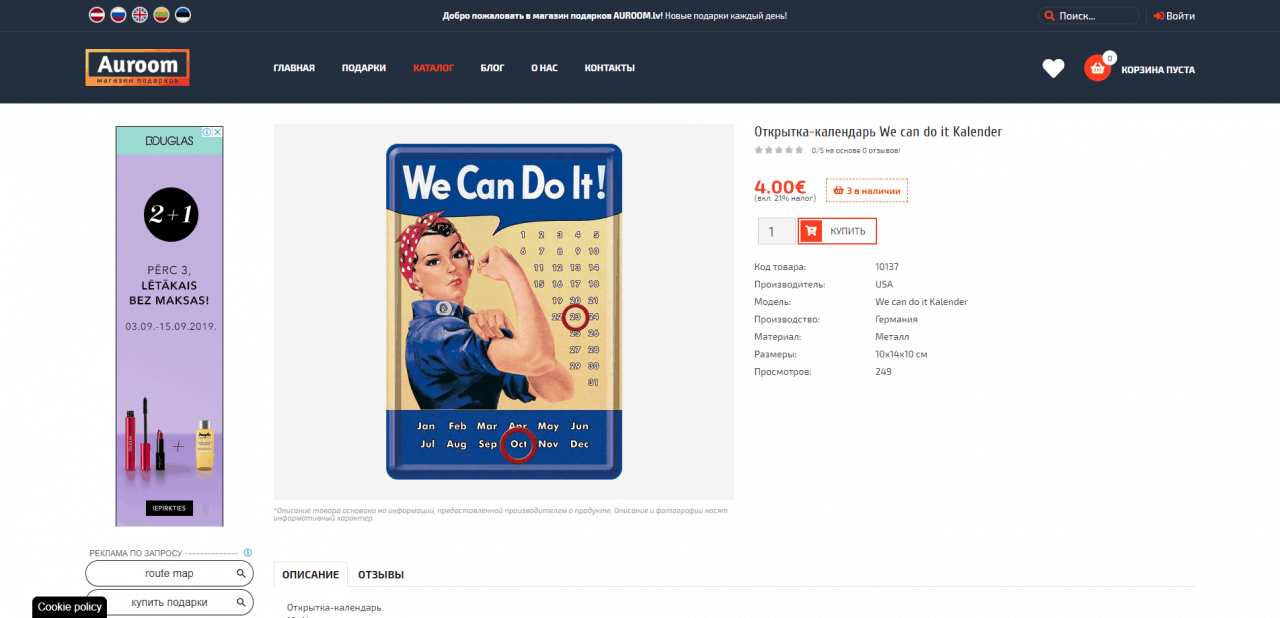Screen dimensions: 1280x618
Task: Click the product quantity input box
Action: point(776,232)
